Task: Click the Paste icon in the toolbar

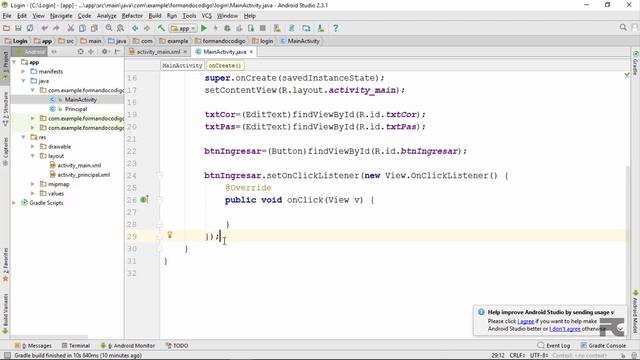Action: 94,28
